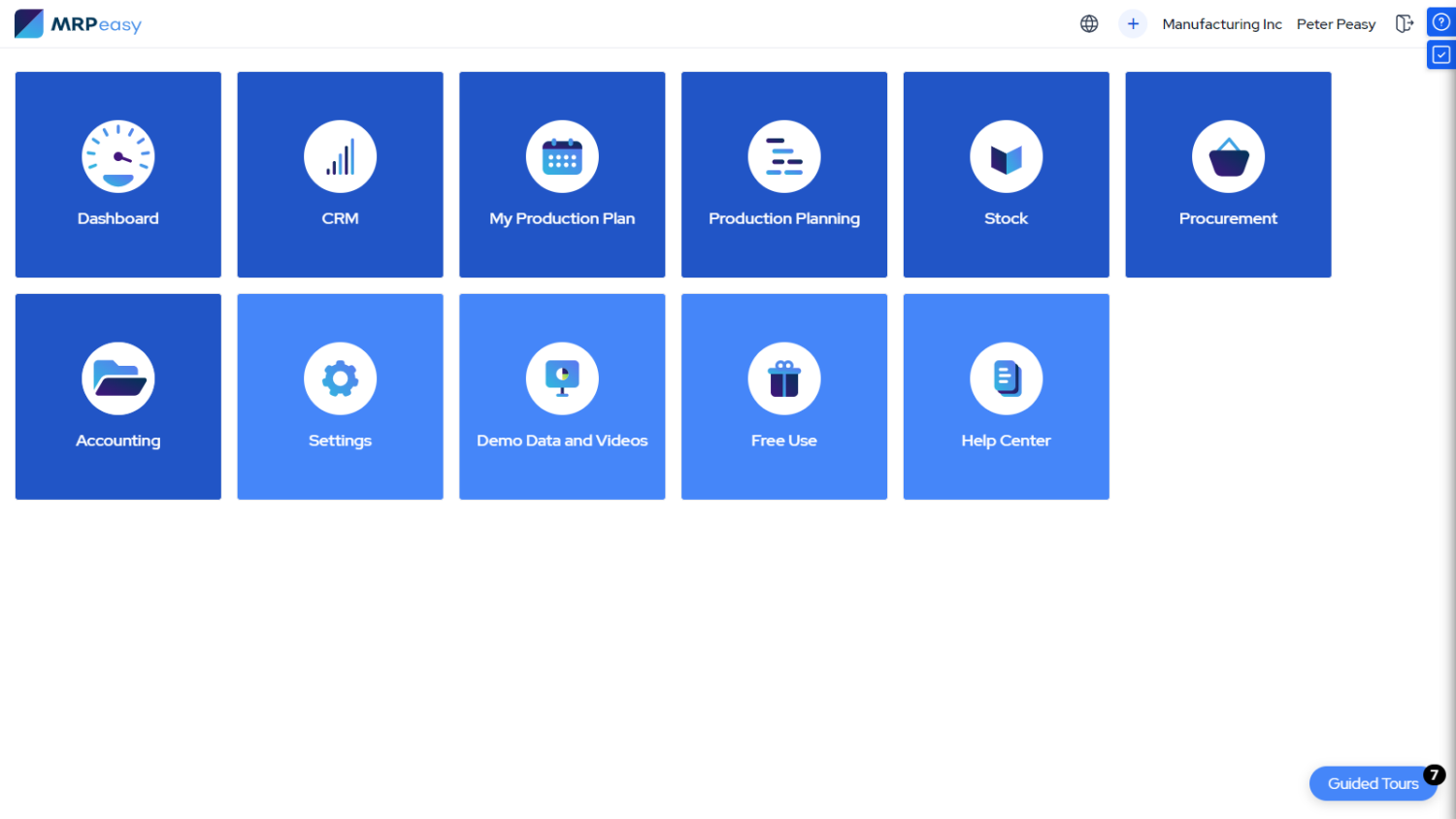Open tasks via the checkmark icon
Screen dimensions: 1456x819
tap(1442, 54)
